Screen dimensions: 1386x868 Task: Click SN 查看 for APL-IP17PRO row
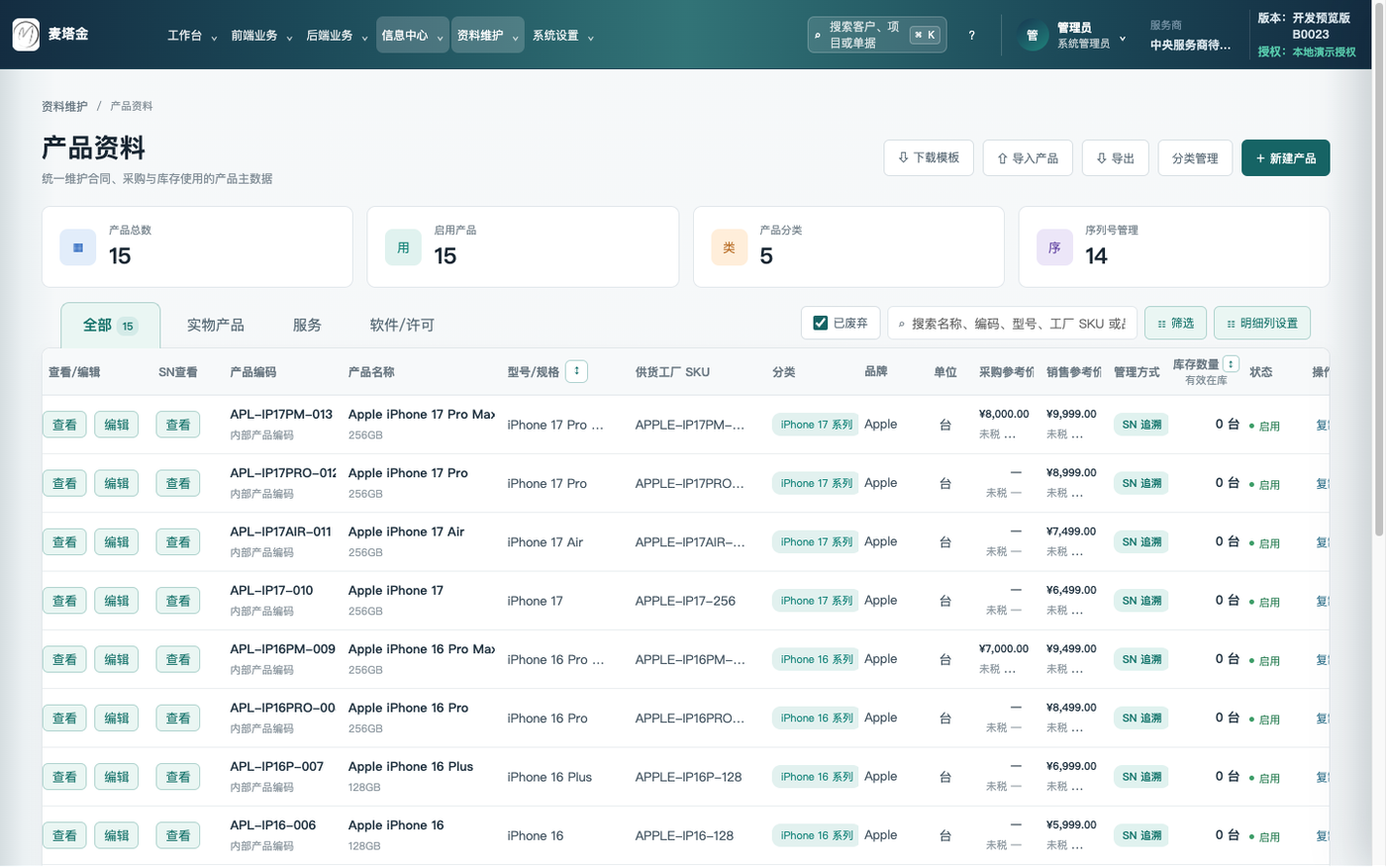178,483
